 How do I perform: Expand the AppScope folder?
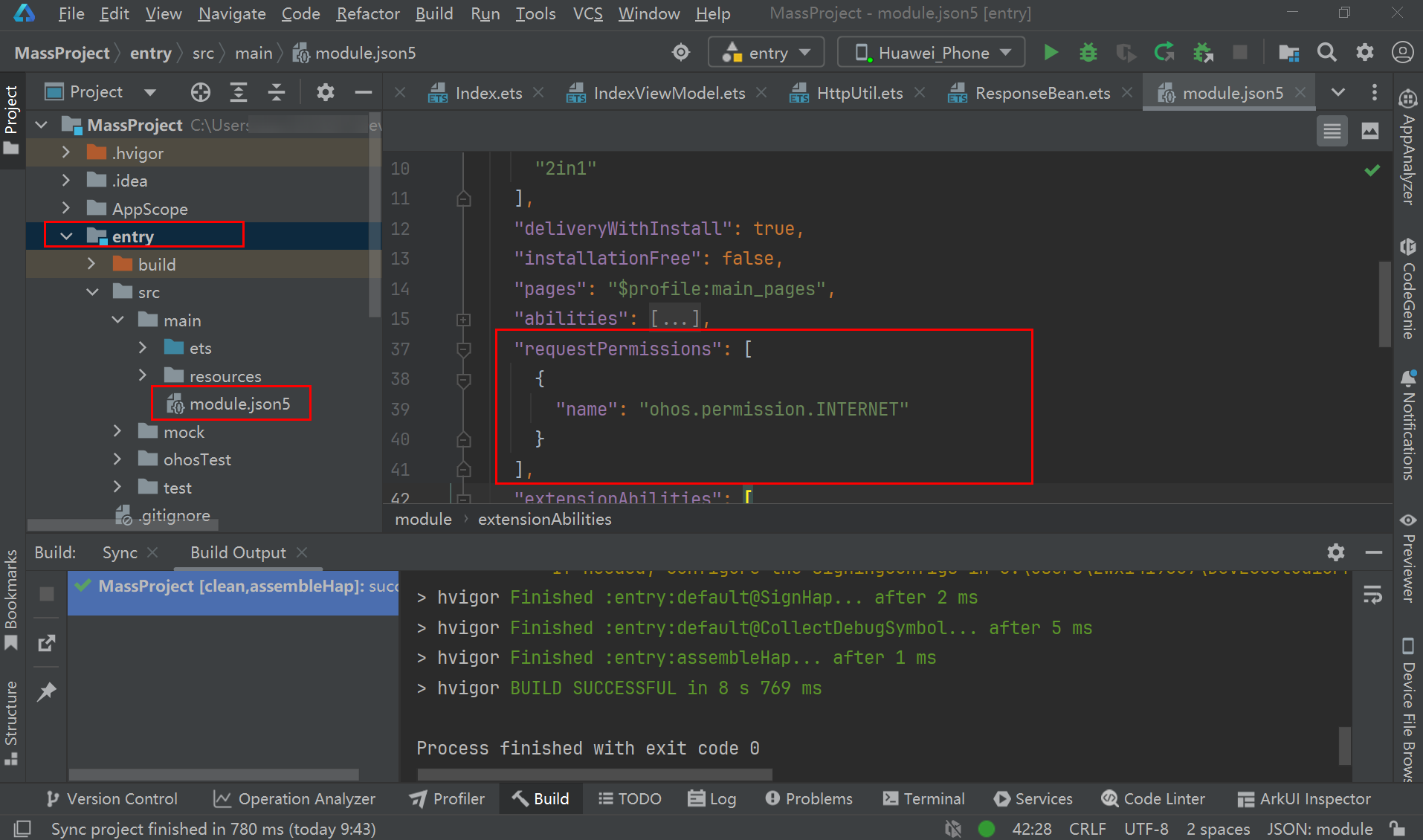(66, 209)
